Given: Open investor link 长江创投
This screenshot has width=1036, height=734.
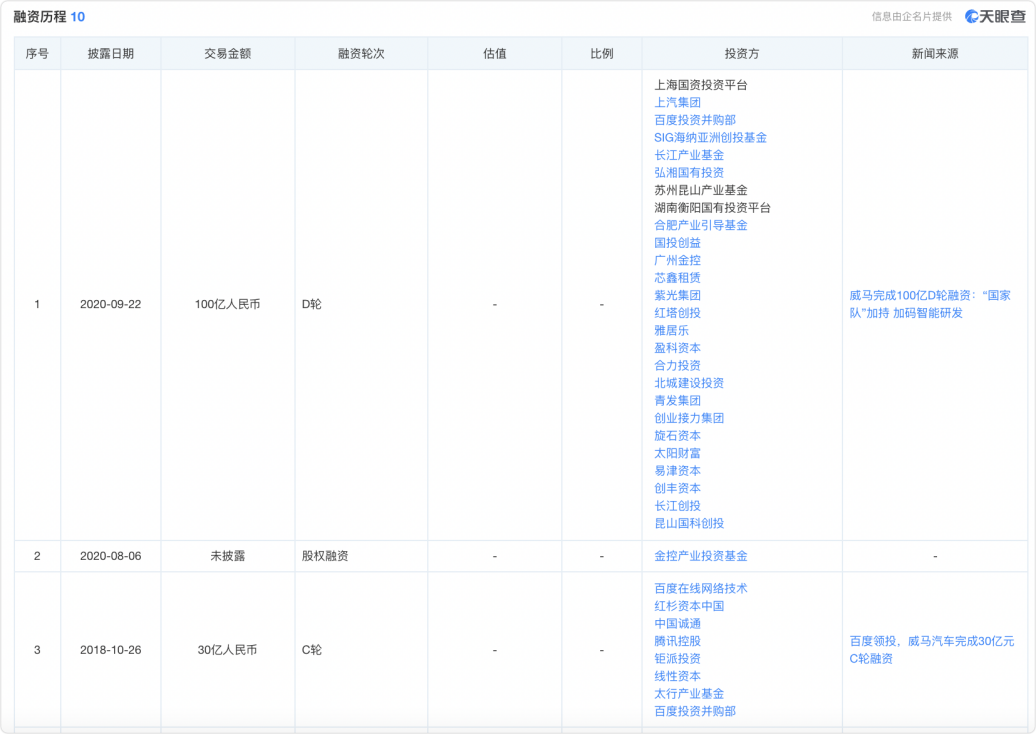Looking at the screenshot, I should (677, 505).
